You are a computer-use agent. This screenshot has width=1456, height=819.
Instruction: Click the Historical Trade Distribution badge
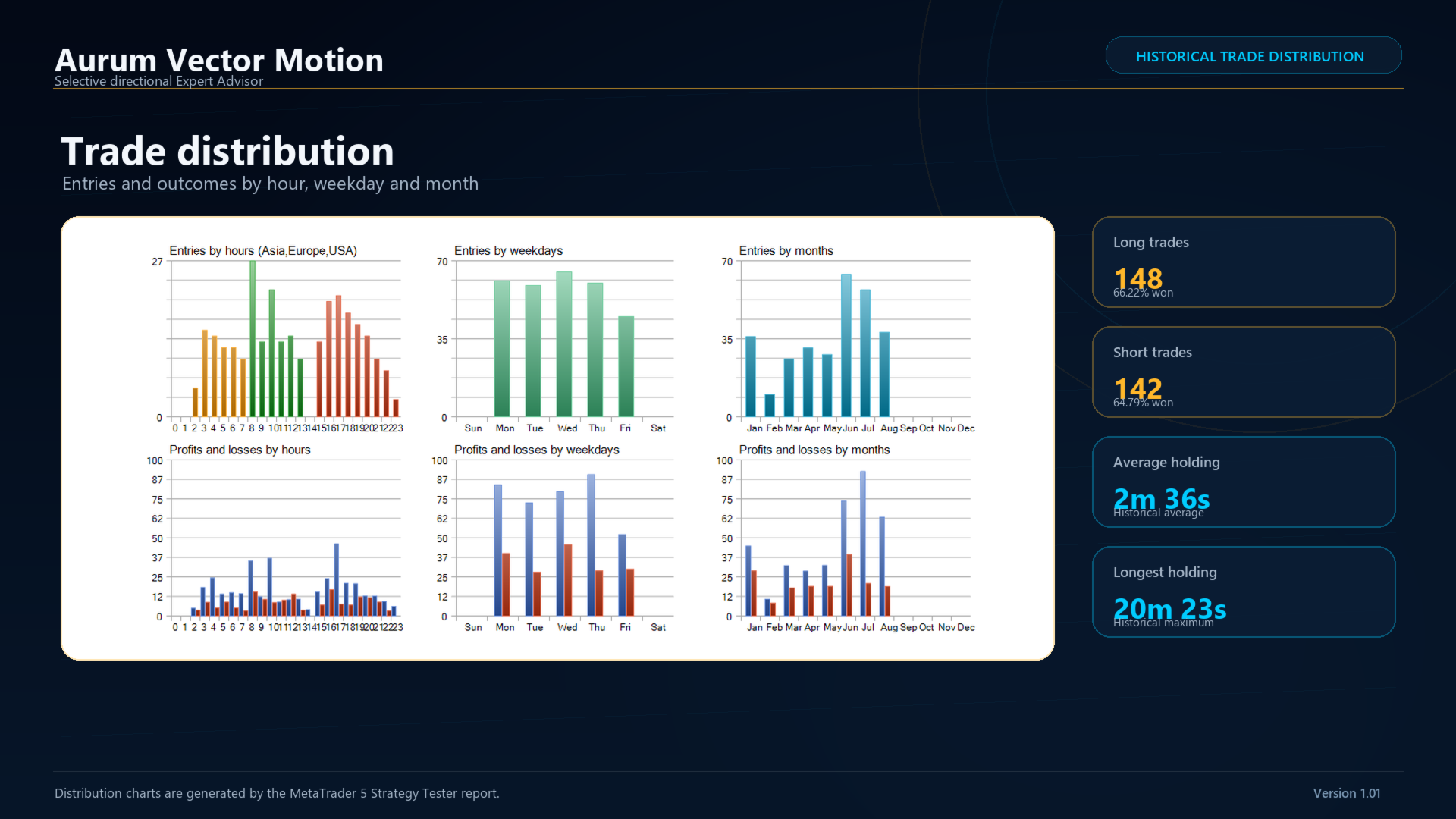[x=1253, y=55]
